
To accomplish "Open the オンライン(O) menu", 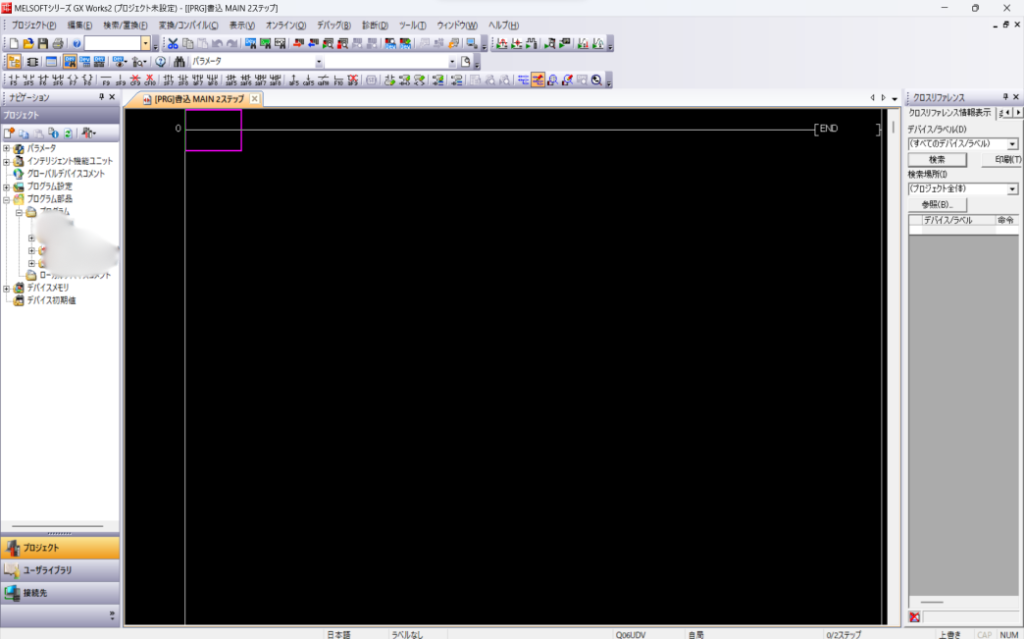I will [x=286, y=25].
